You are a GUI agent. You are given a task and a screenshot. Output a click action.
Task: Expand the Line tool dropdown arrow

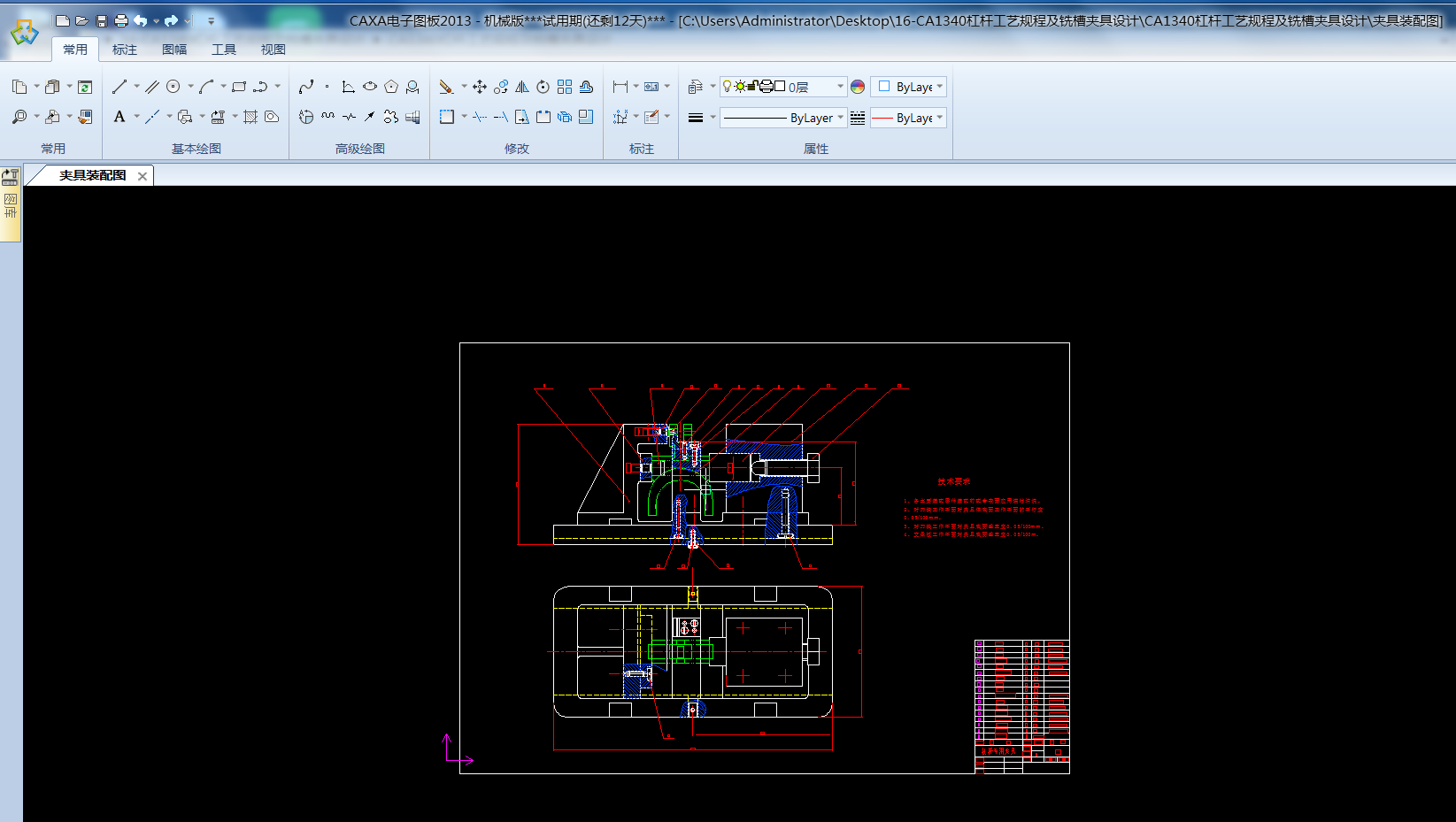coord(136,87)
